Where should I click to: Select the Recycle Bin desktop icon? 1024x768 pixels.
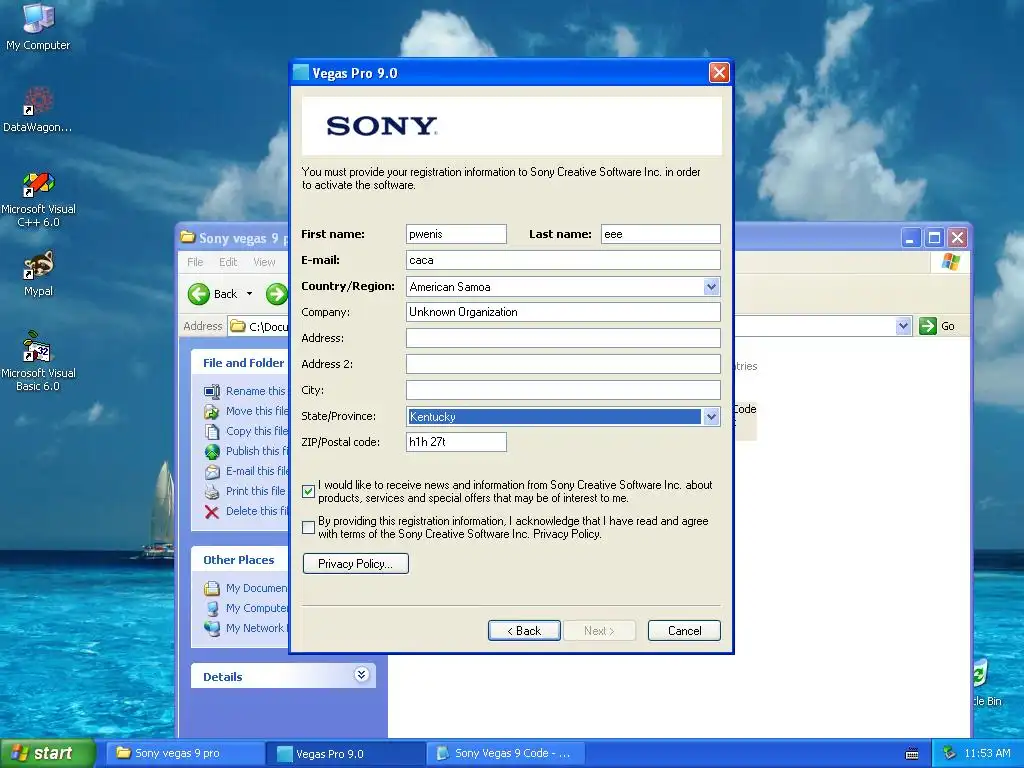(x=987, y=684)
